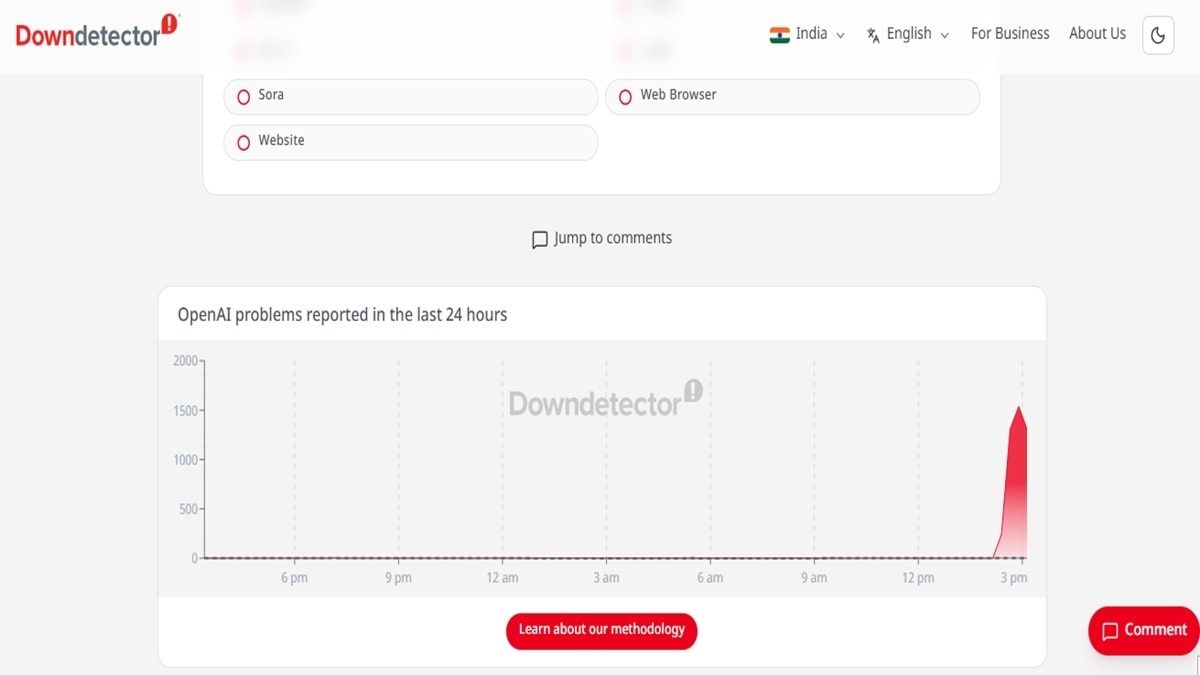Click Learn about our methodology button
The height and width of the screenshot is (675, 1200).
click(x=601, y=631)
